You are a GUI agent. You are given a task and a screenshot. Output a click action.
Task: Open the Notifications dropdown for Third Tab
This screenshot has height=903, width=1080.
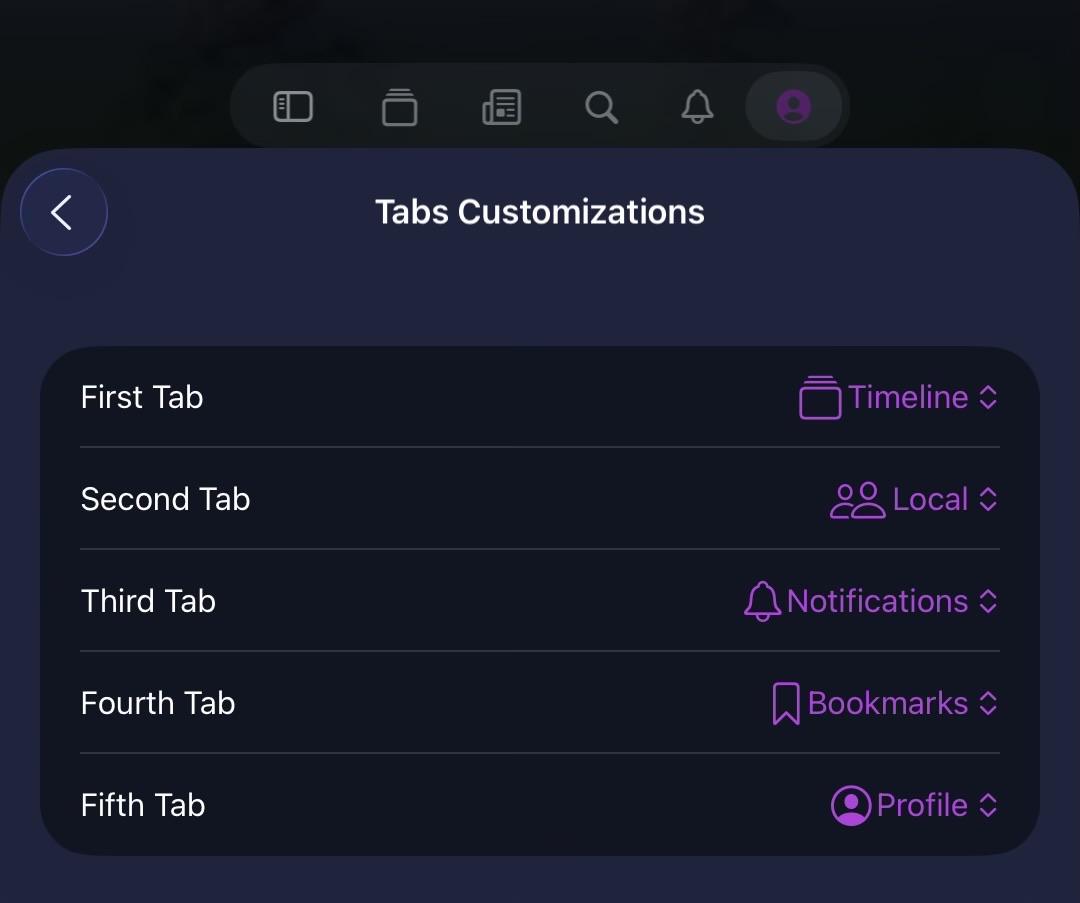coord(871,601)
